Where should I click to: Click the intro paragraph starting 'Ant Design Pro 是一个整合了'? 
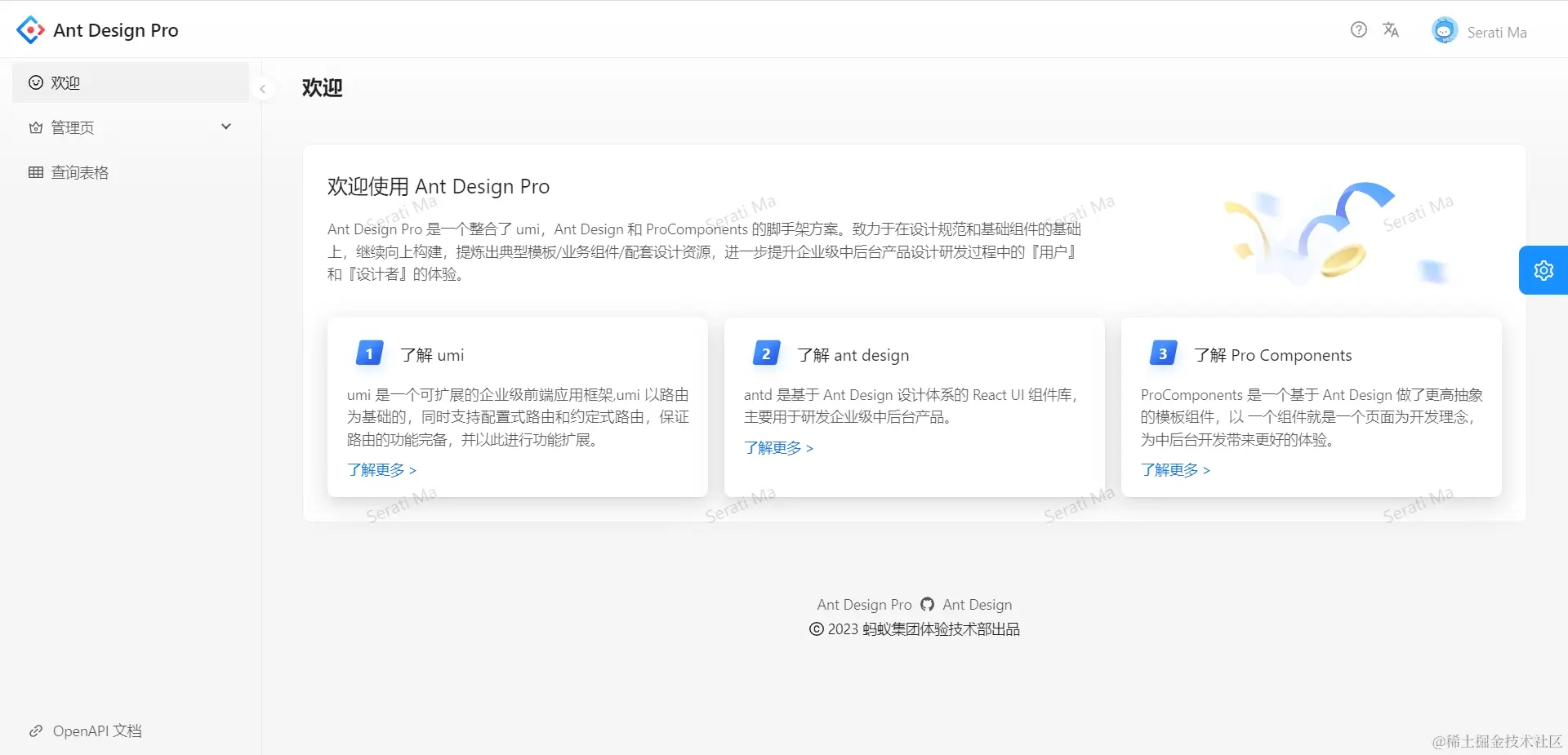tap(704, 251)
